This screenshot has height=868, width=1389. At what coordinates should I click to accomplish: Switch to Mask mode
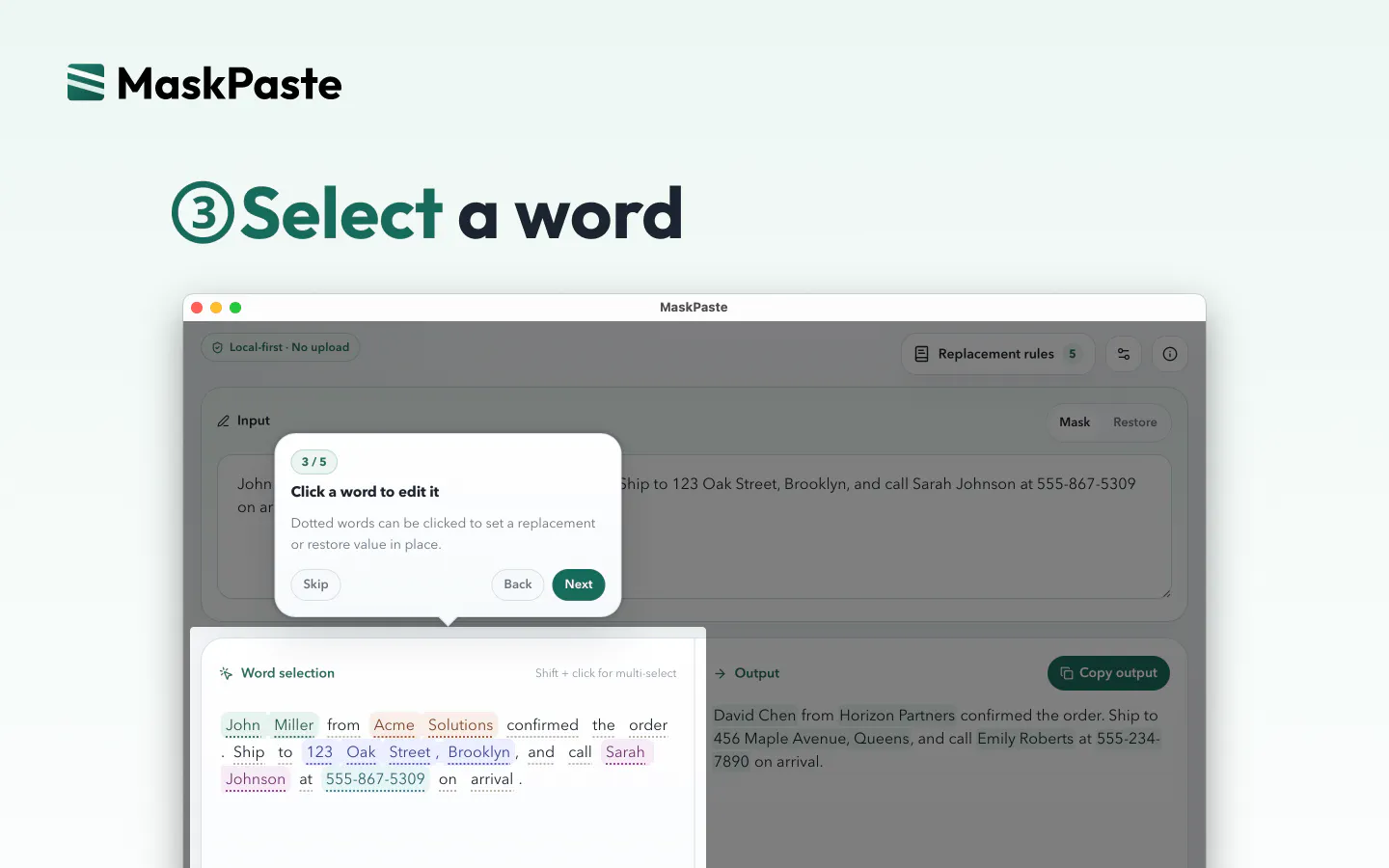1075,422
